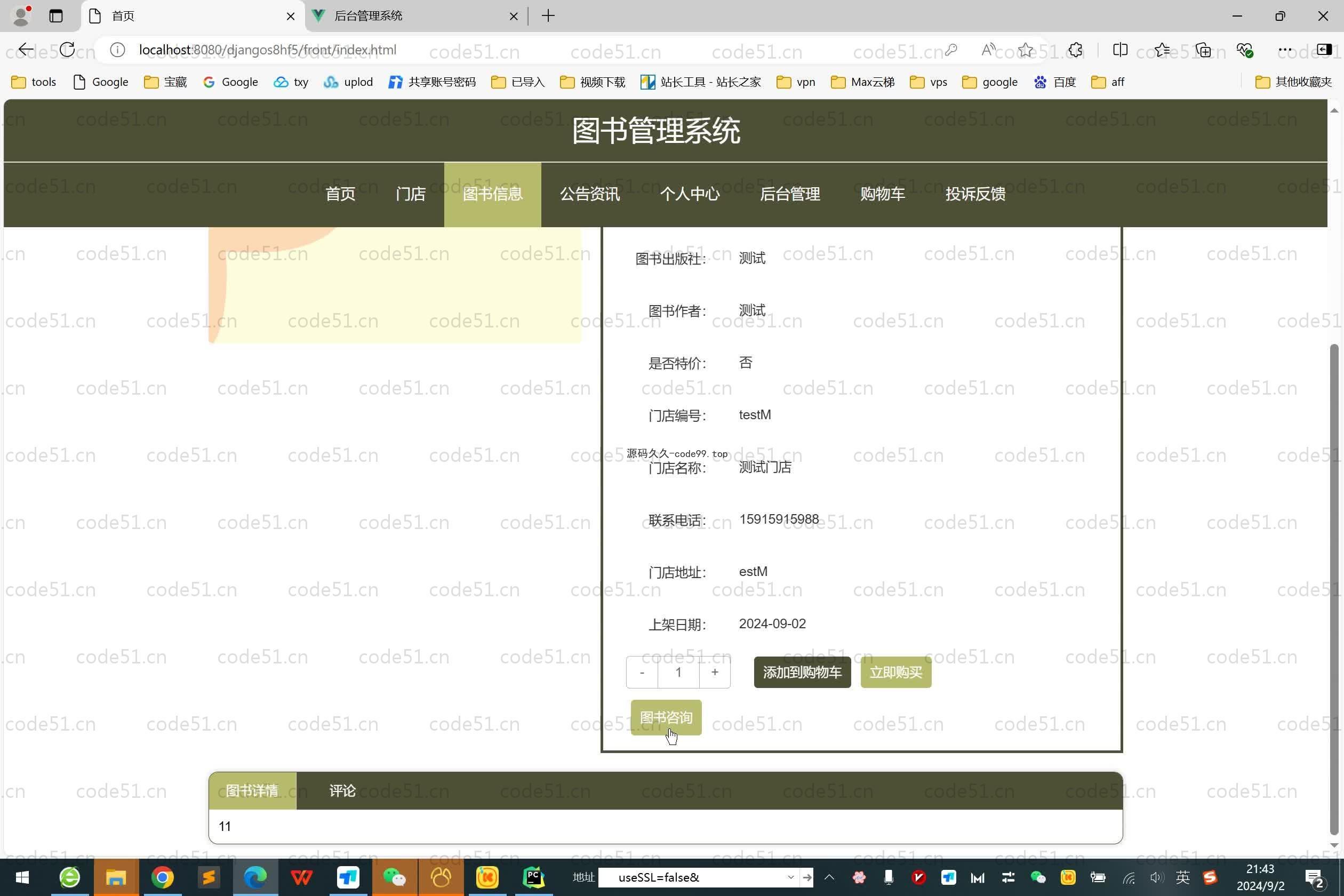The image size is (1344, 896).
Task: Open a new browser tab
Action: (x=548, y=15)
